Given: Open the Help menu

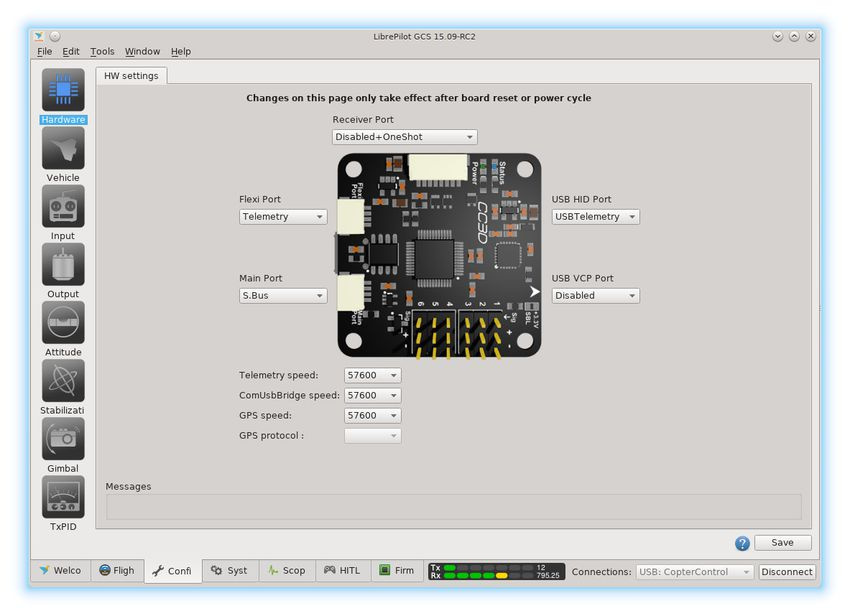Looking at the screenshot, I should point(181,52).
